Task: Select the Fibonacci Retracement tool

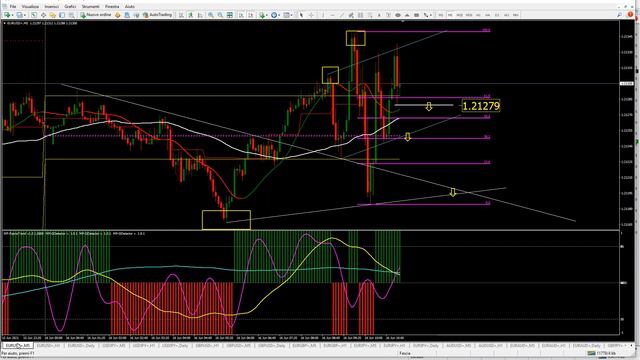Action: click(x=360, y=15)
